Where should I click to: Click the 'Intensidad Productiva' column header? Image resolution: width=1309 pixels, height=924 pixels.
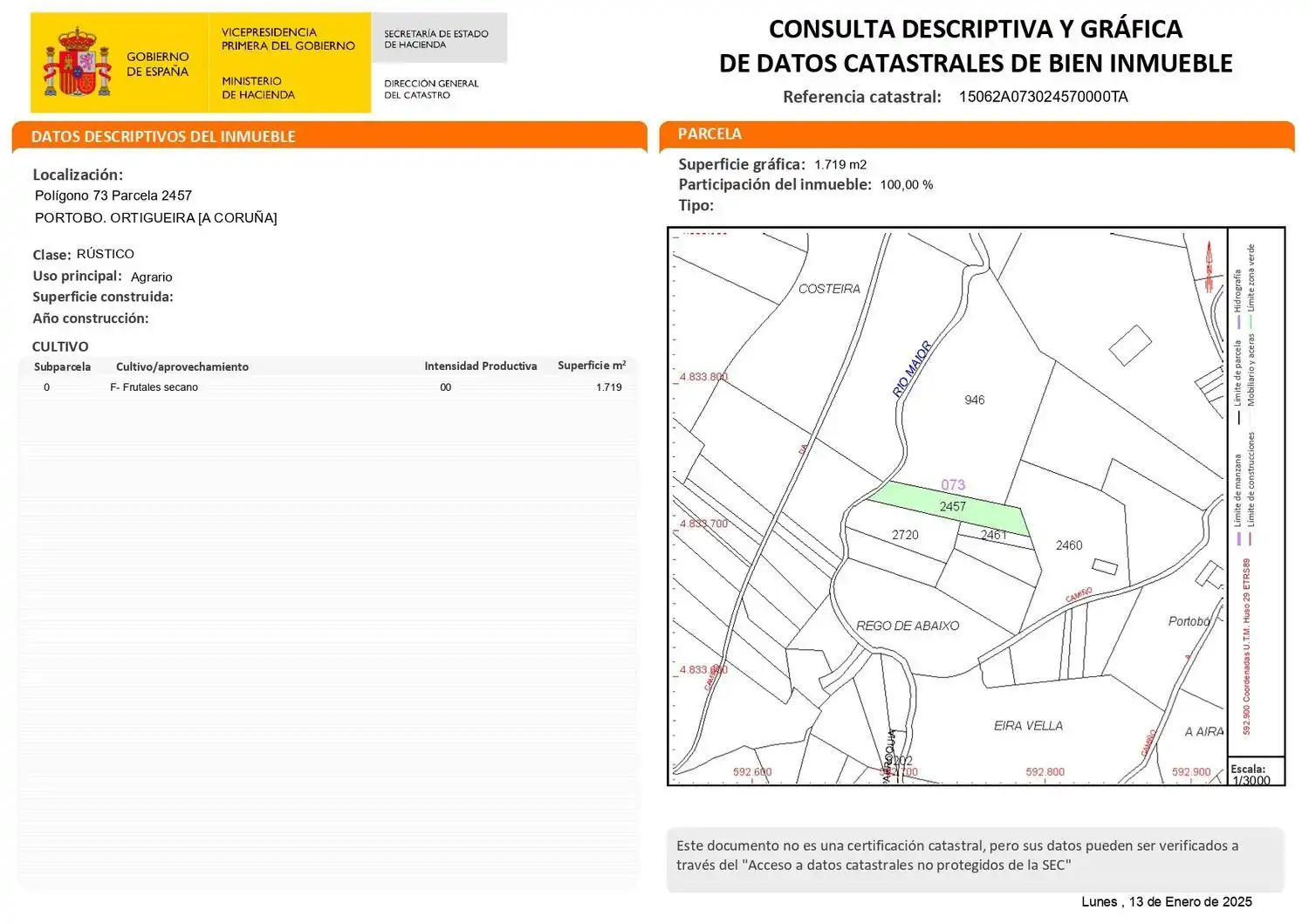click(x=481, y=366)
